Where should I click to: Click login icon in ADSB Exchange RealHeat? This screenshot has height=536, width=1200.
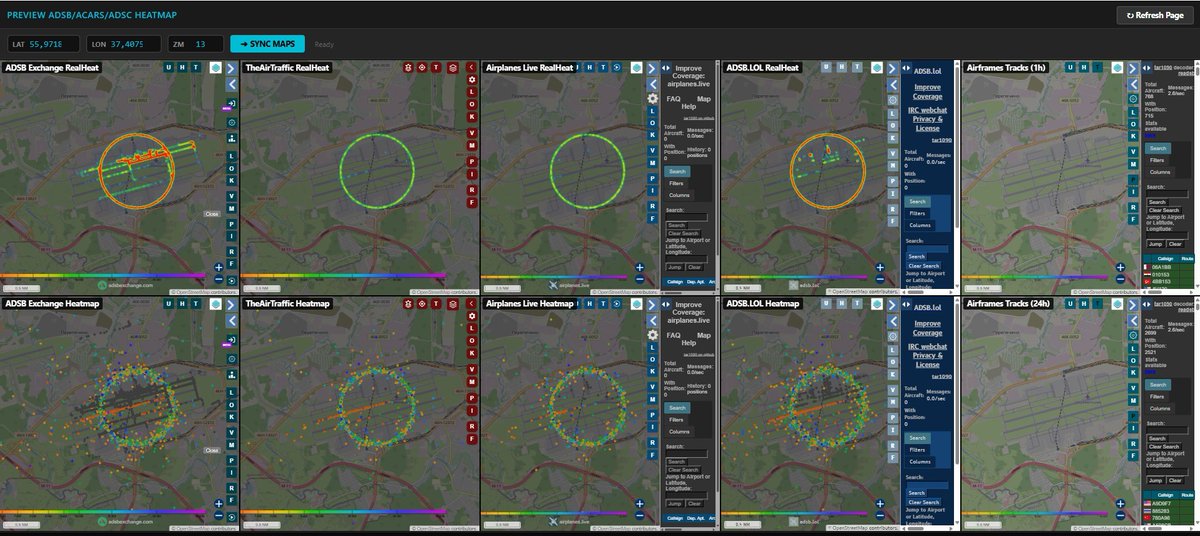(x=232, y=103)
